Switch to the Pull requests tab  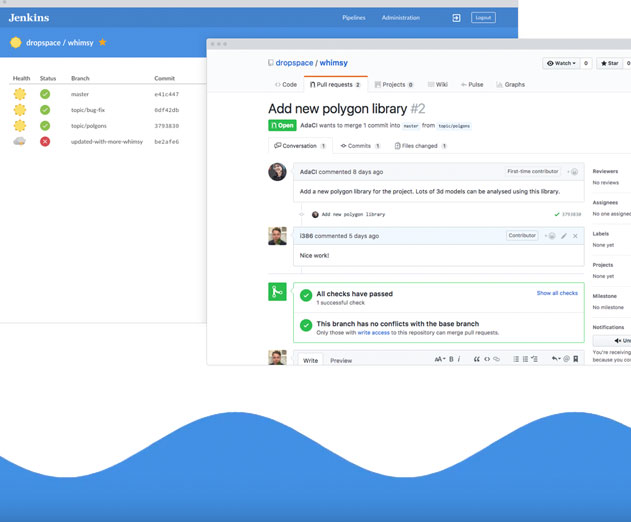pyautogui.click(x=335, y=85)
